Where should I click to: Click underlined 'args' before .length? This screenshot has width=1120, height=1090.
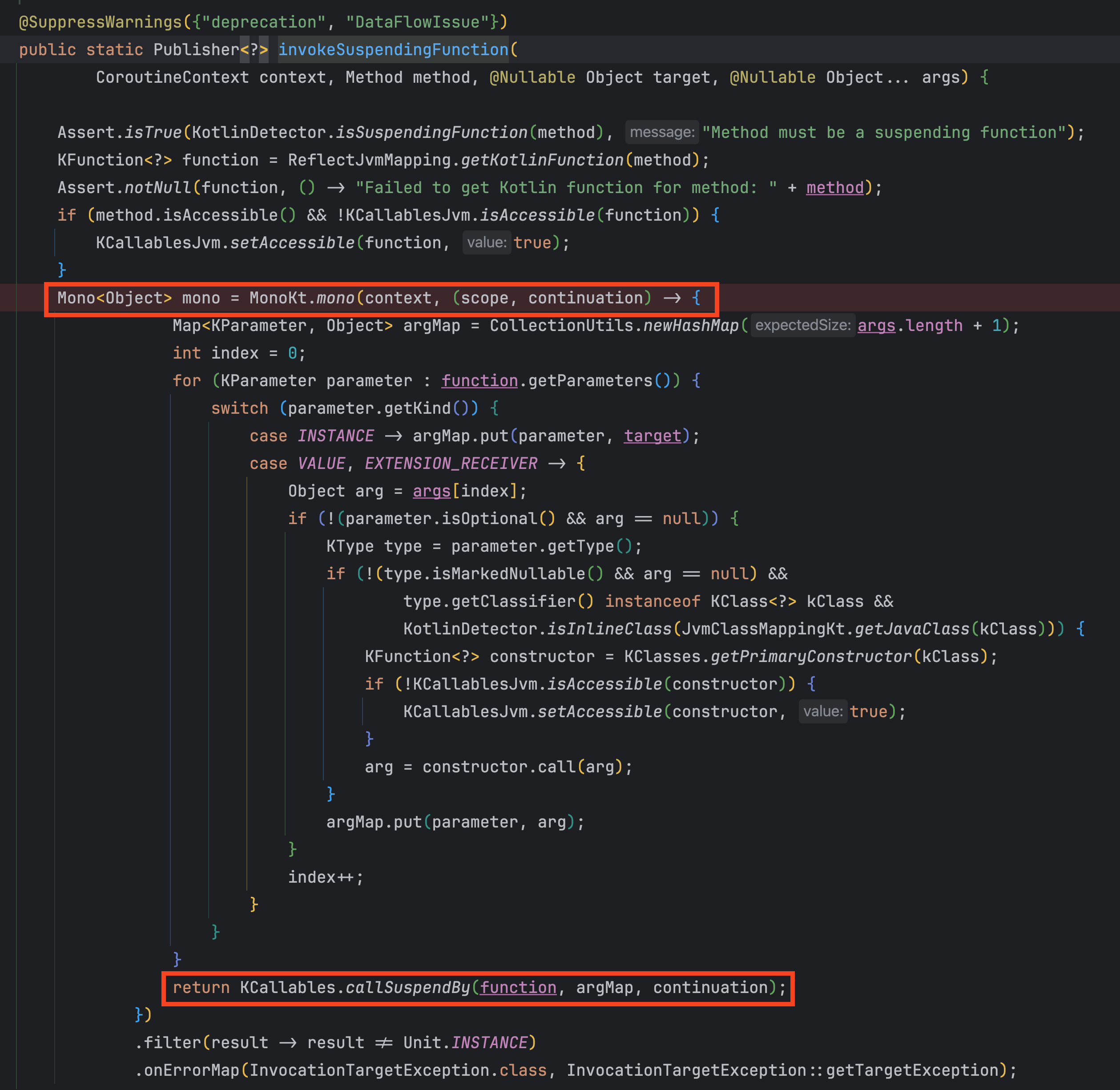tap(876, 326)
